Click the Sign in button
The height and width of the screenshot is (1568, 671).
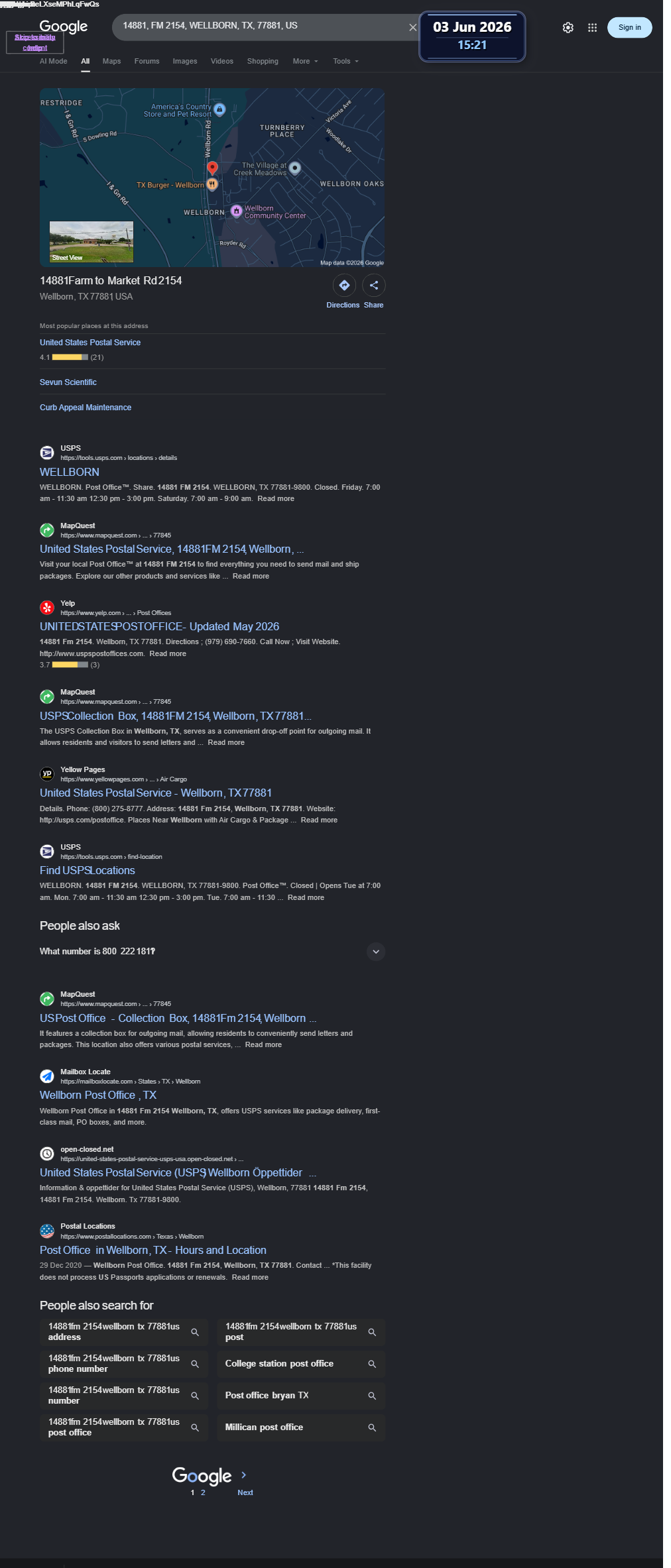(x=629, y=27)
